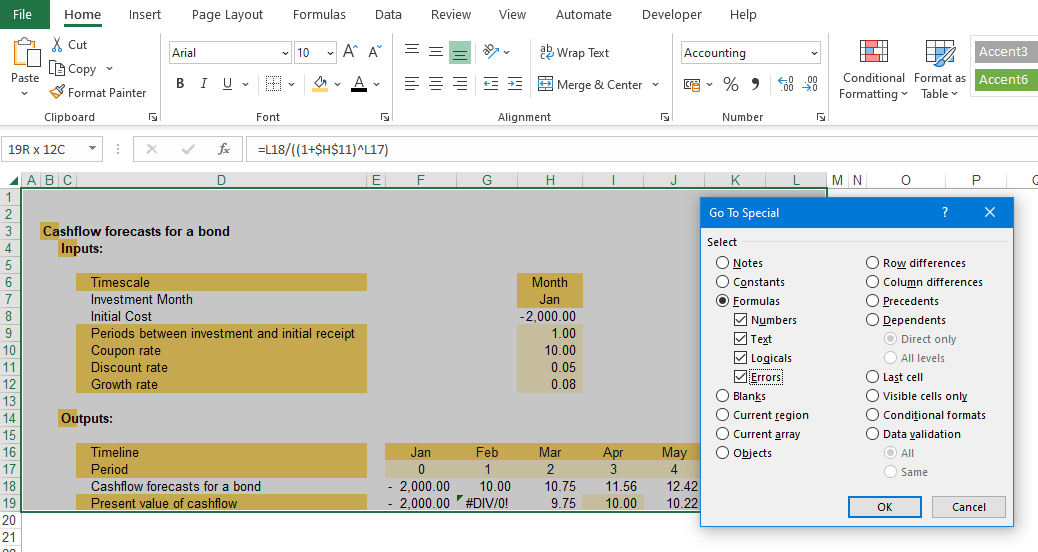Click the Insert Function fx icon
This screenshot has height=552, width=1038.
pos(224,149)
